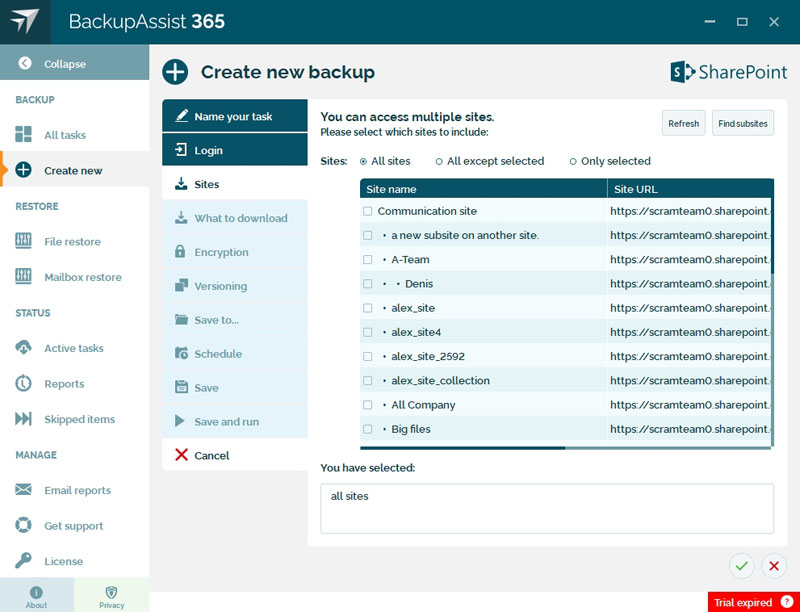The image size is (800, 612).
Task: Open License key icon
Action: click(23, 560)
